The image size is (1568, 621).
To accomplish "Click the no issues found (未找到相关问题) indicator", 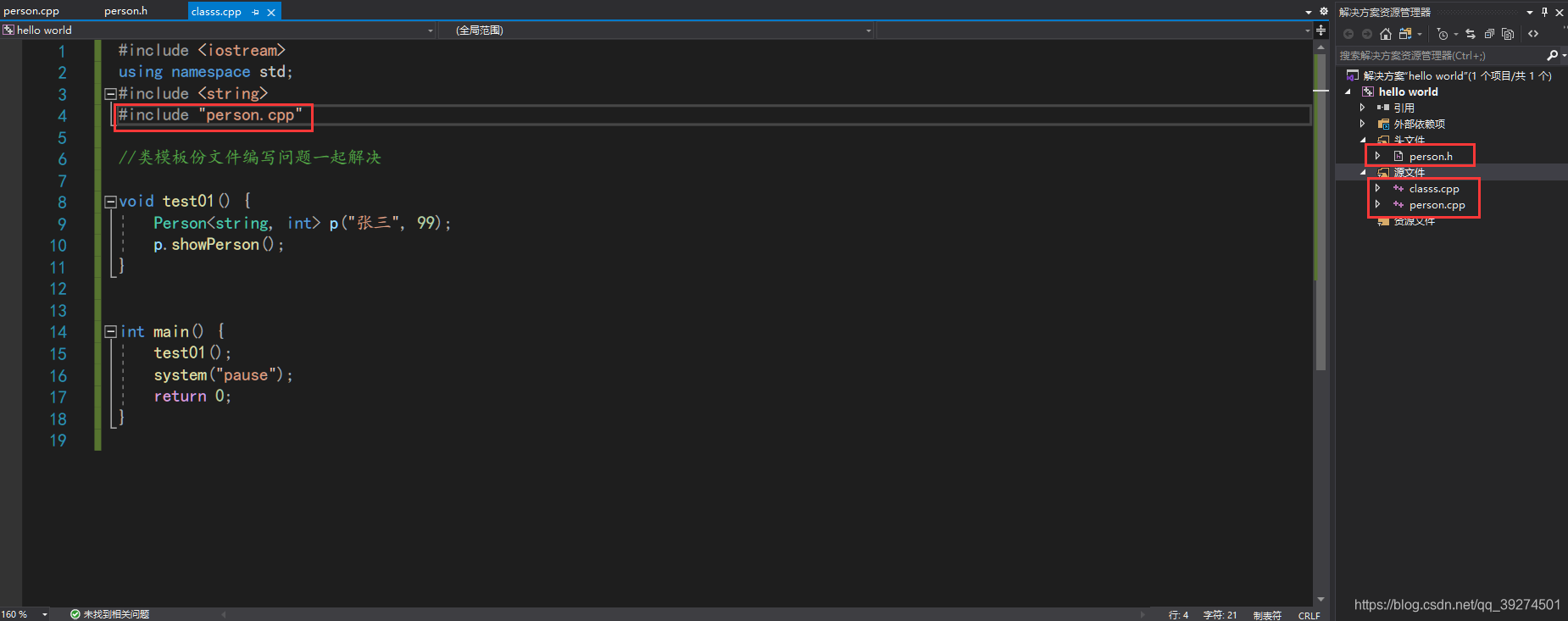I will coord(110,614).
